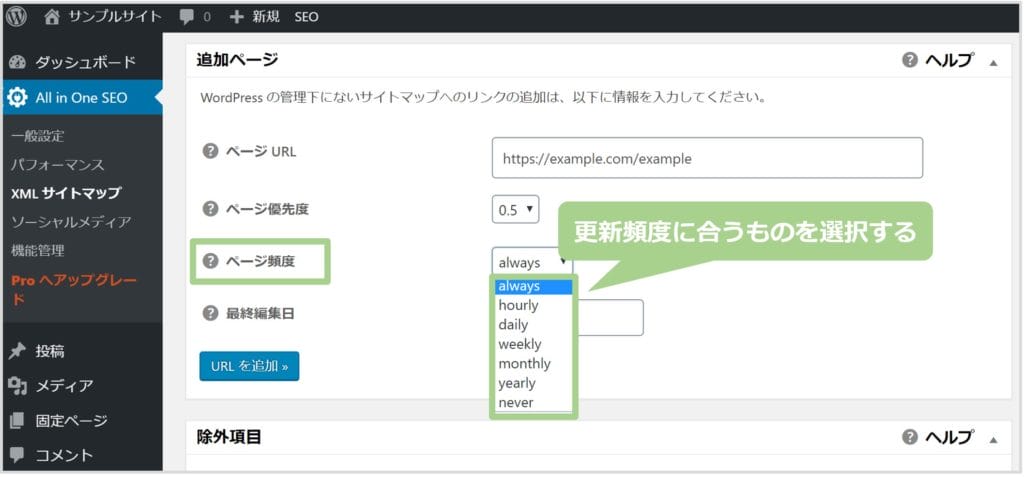Select never option in frequency list
1024x477 pixels.
tap(533, 403)
